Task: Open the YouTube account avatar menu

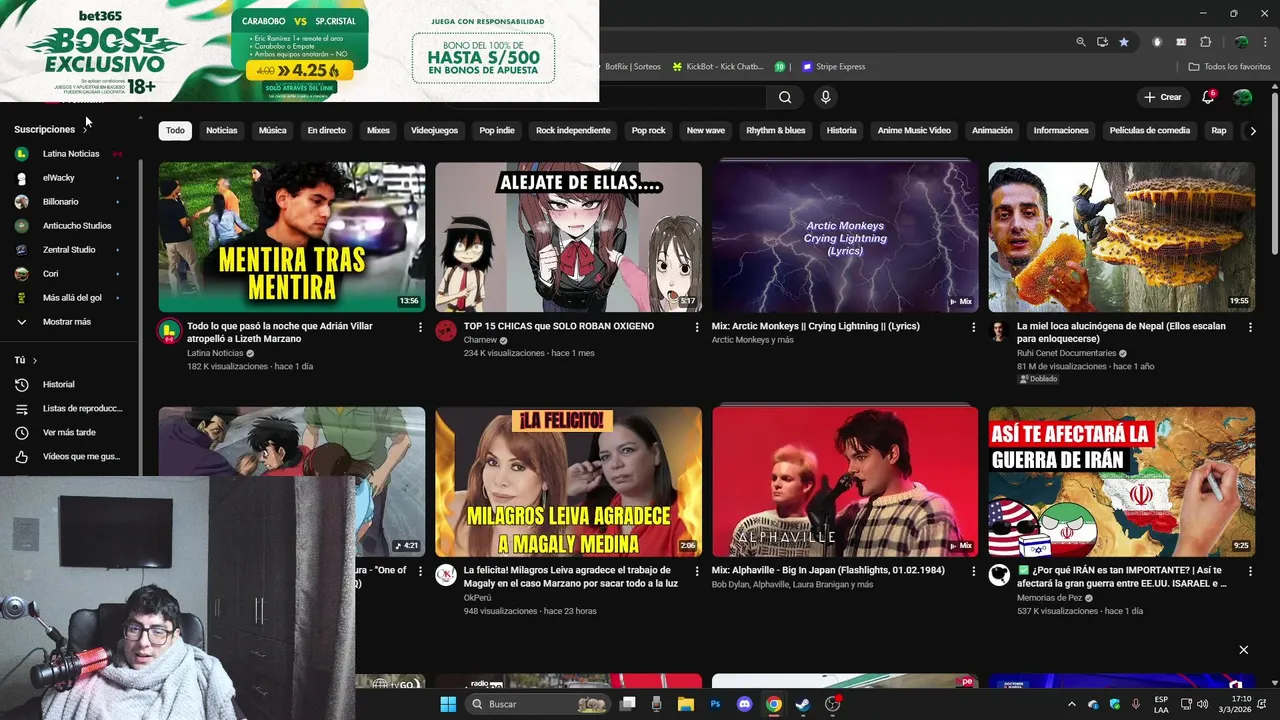Action: [x=1242, y=97]
